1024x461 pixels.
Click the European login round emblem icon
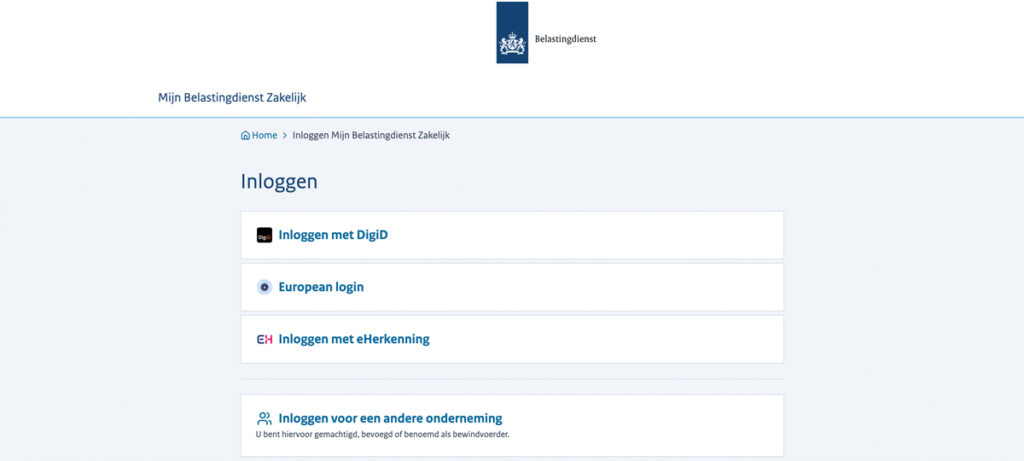coord(264,287)
